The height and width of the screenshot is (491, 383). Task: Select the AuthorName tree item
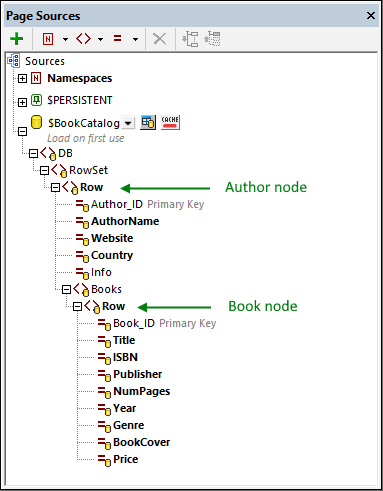click(125, 221)
